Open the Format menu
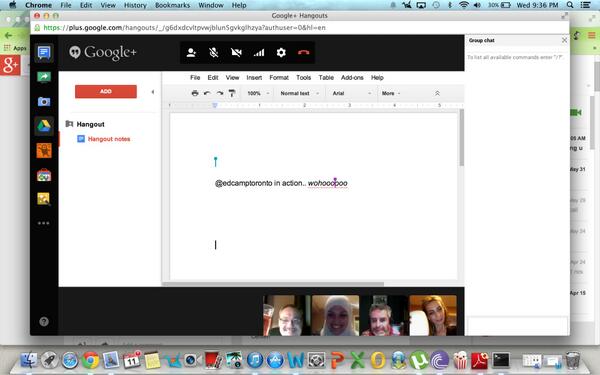Screen dimensions: 600x375 coord(279,77)
